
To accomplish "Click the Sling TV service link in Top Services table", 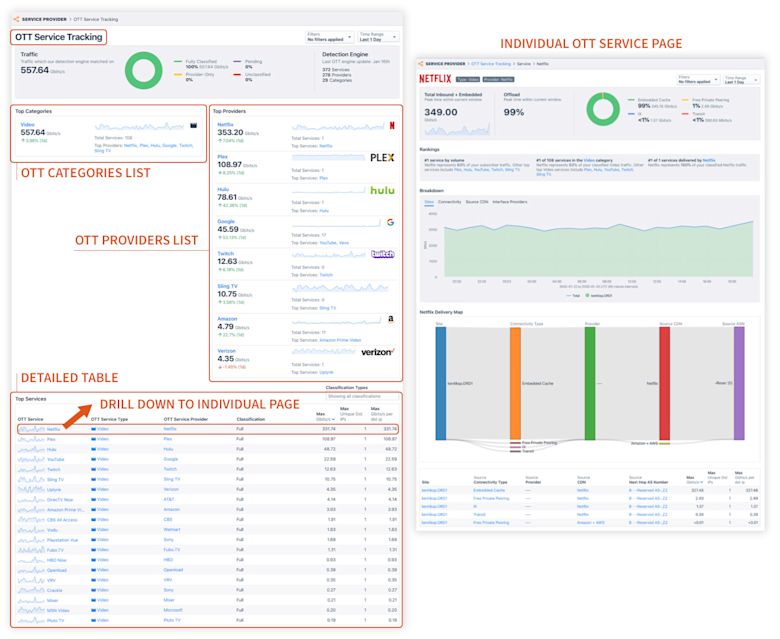I will tap(55, 480).
